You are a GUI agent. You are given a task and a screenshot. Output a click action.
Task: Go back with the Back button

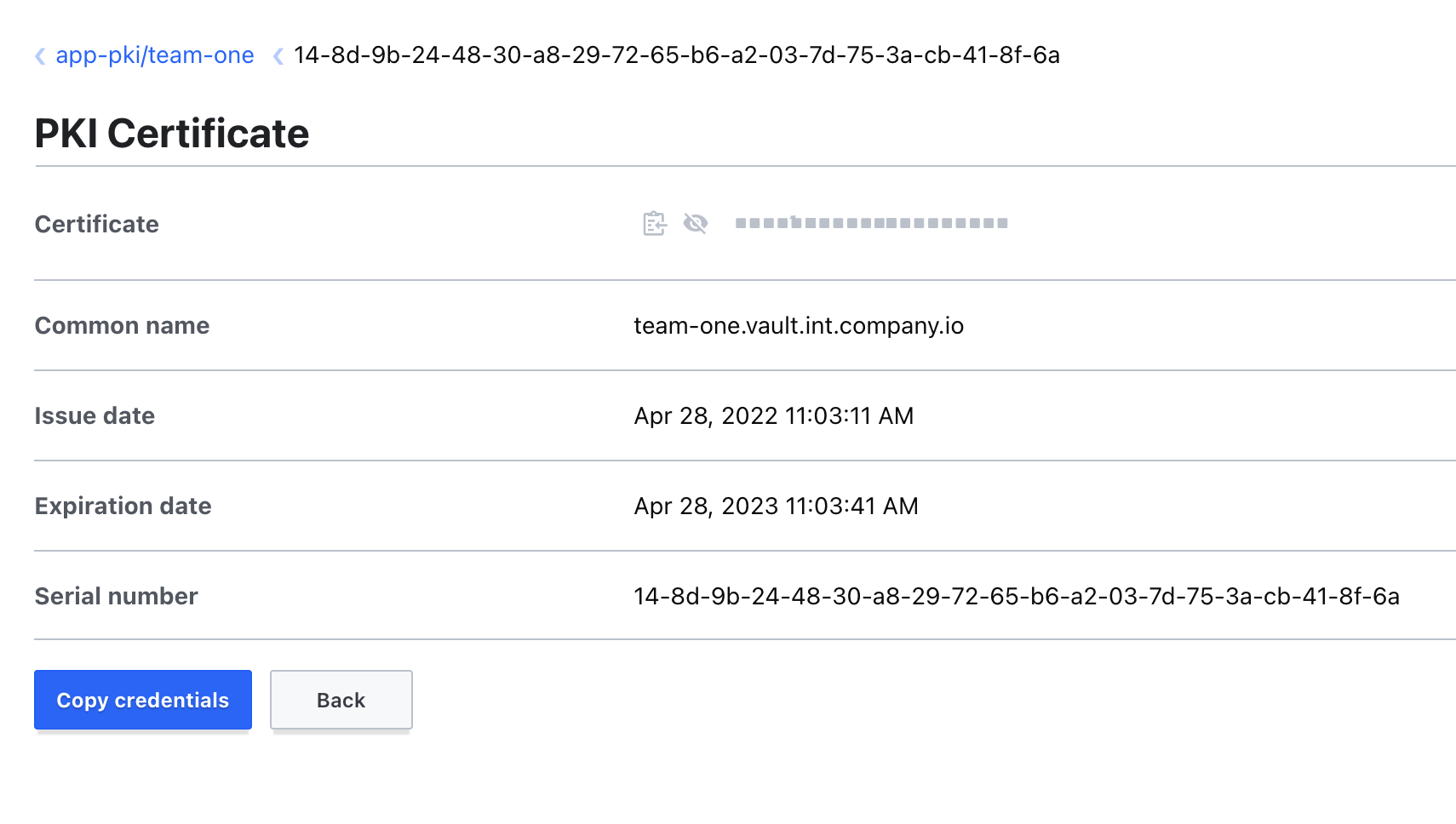(x=341, y=700)
